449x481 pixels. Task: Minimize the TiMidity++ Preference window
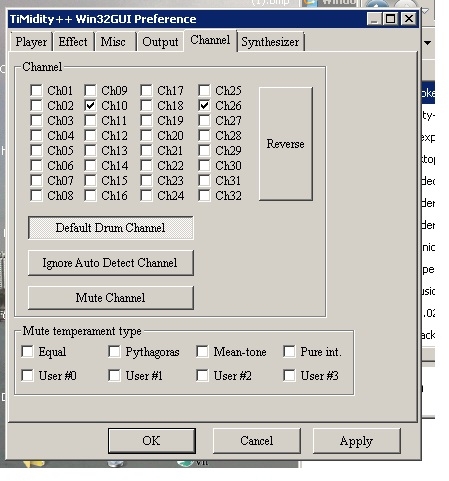[374, 19]
